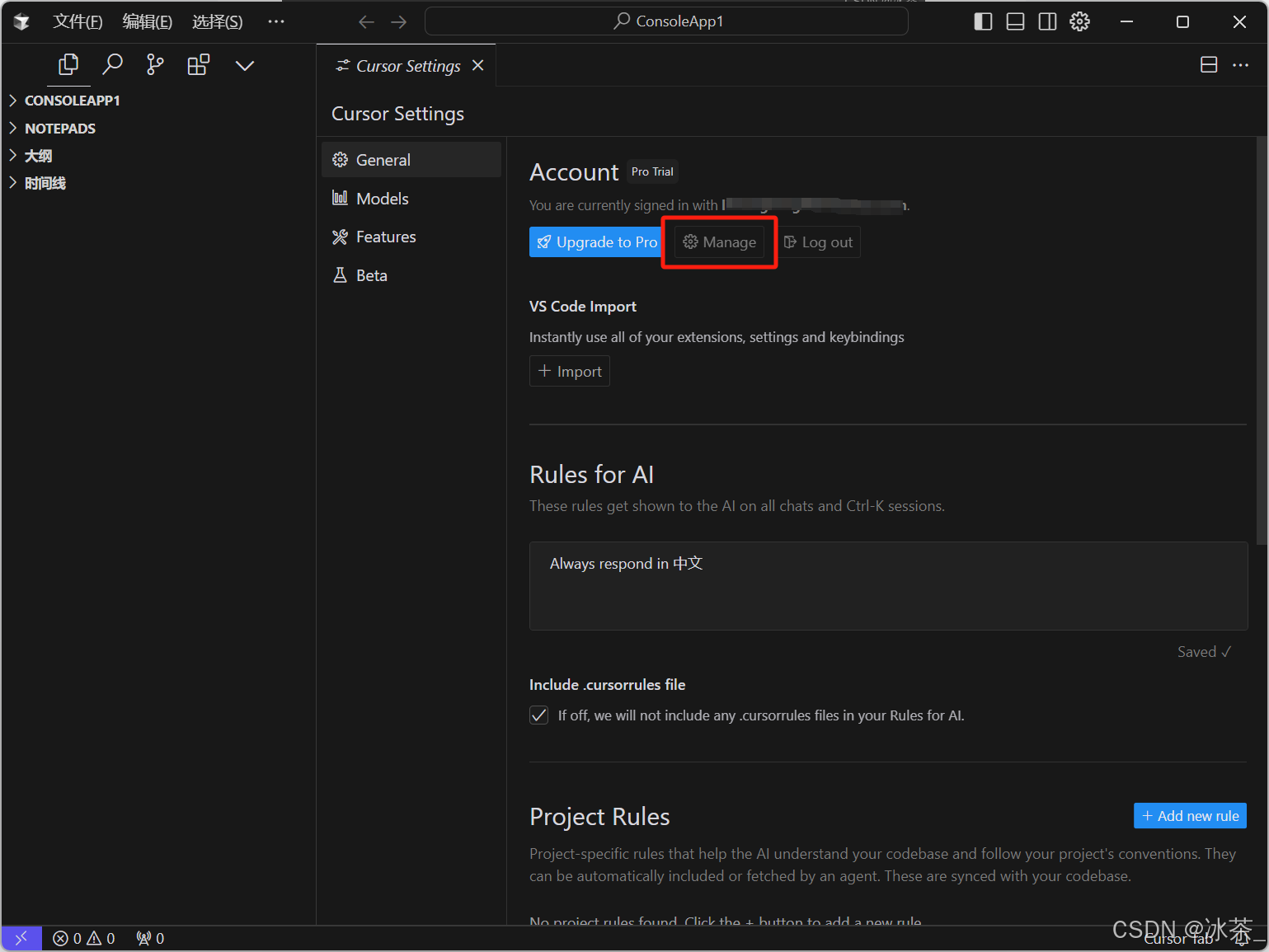Expand additional views chevron in sidebar
The width and height of the screenshot is (1269, 952).
click(x=245, y=65)
